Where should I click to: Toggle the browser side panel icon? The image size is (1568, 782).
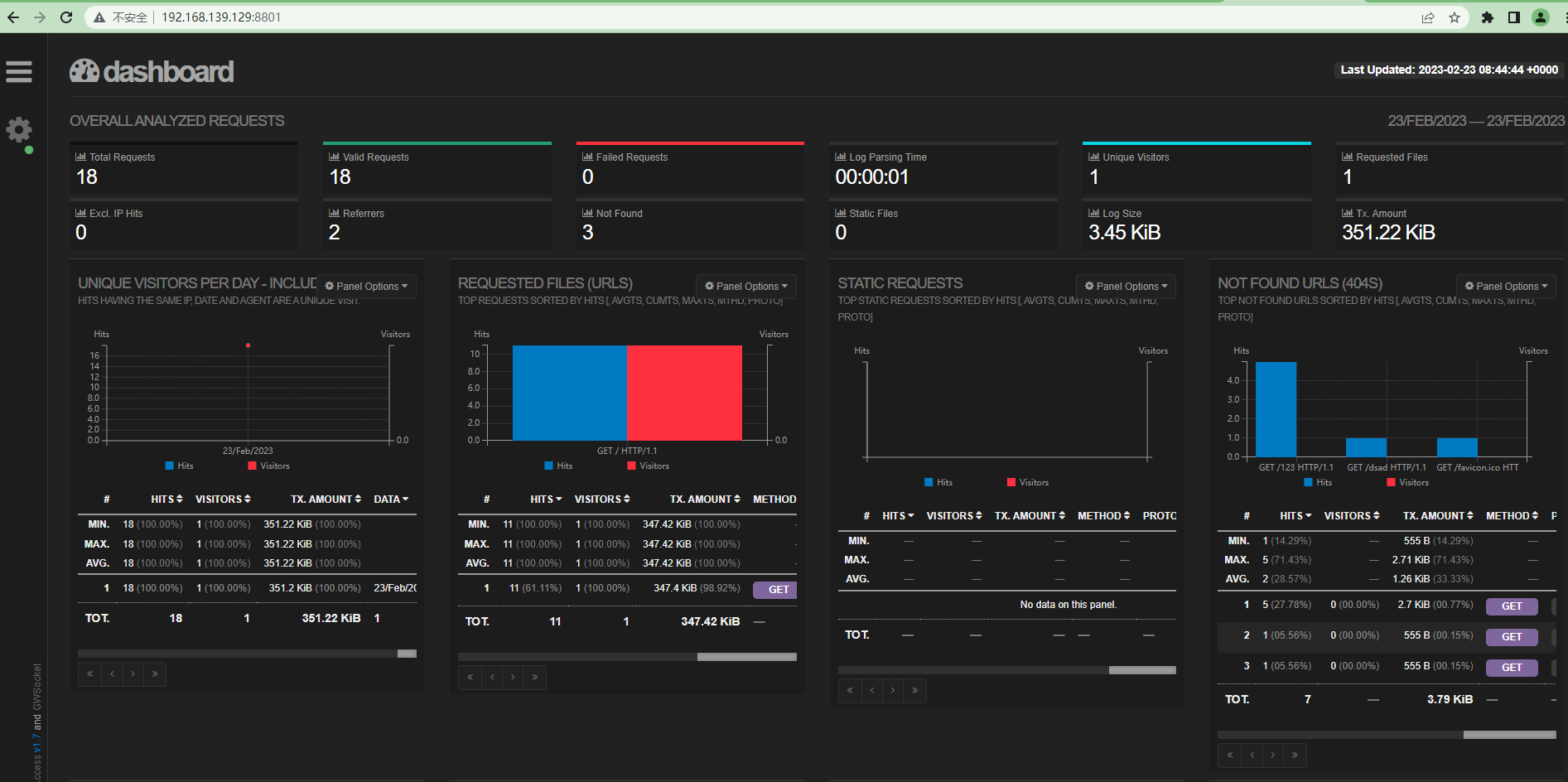tap(1514, 17)
